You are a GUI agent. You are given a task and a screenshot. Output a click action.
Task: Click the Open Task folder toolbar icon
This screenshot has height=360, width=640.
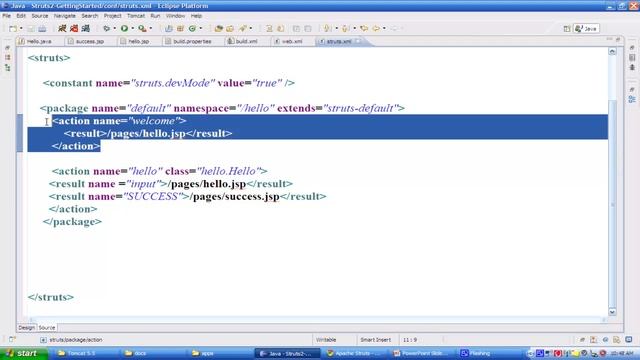[x=230, y=29]
